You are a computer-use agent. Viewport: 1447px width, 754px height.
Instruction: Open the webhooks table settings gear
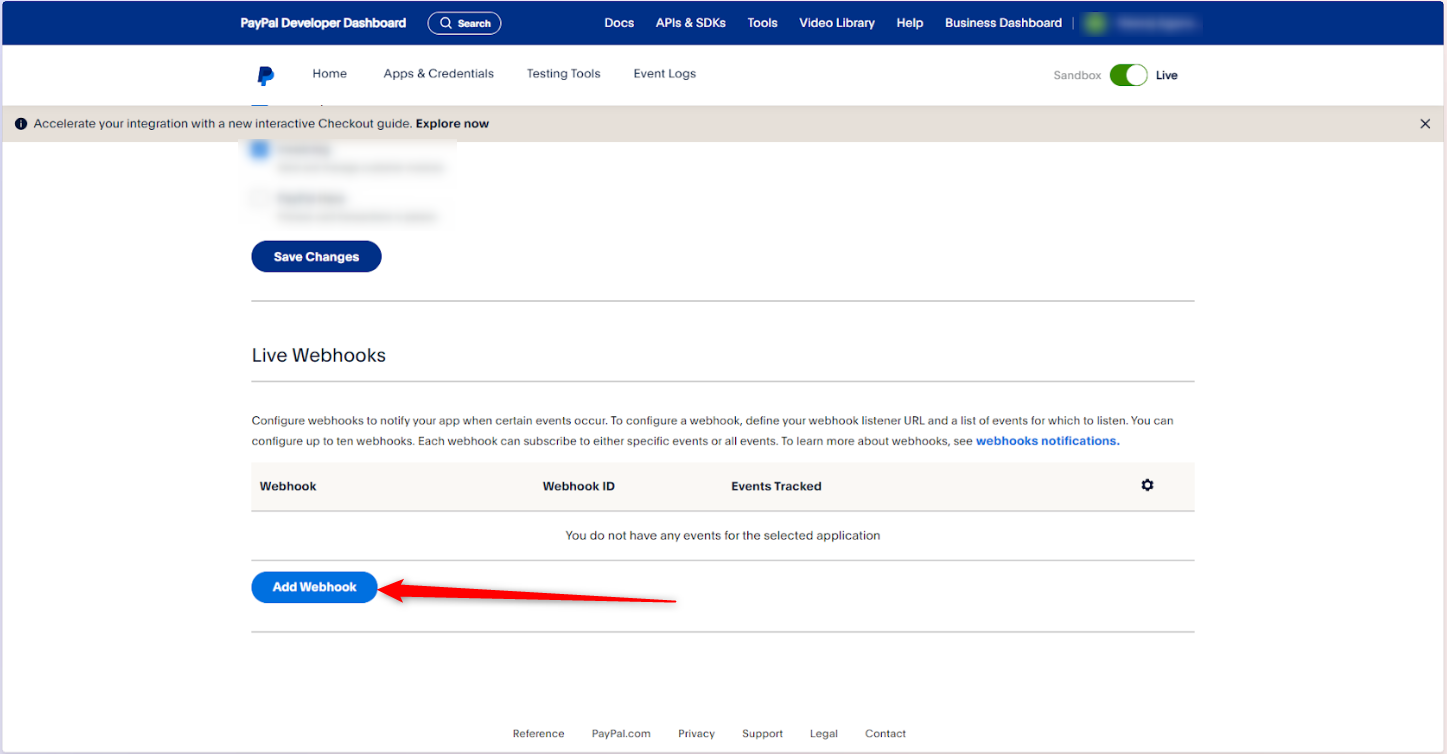click(1147, 485)
